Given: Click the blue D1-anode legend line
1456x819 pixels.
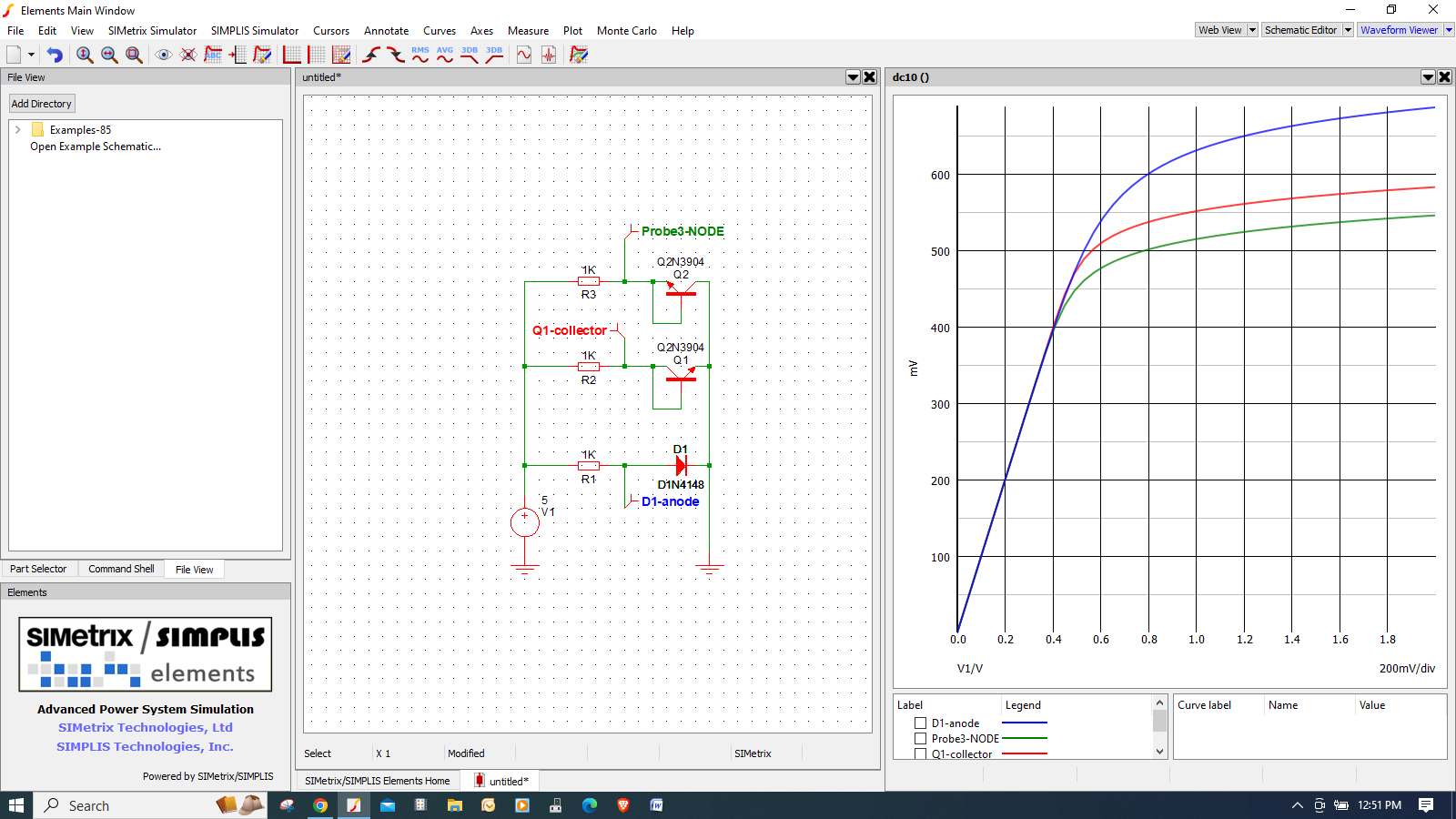Looking at the screenshot, I should tap(1025, 723).
